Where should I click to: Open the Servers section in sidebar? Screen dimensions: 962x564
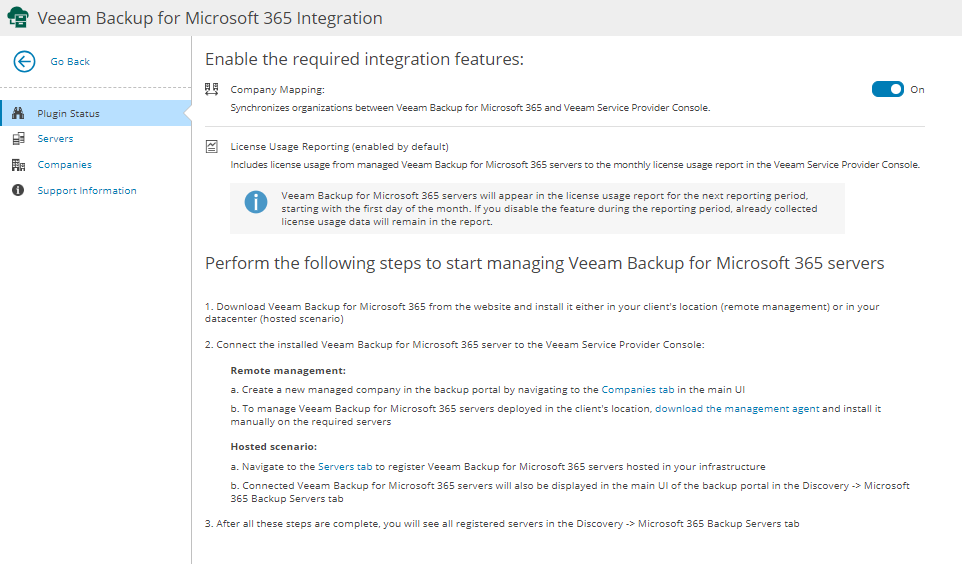[55, 139]
